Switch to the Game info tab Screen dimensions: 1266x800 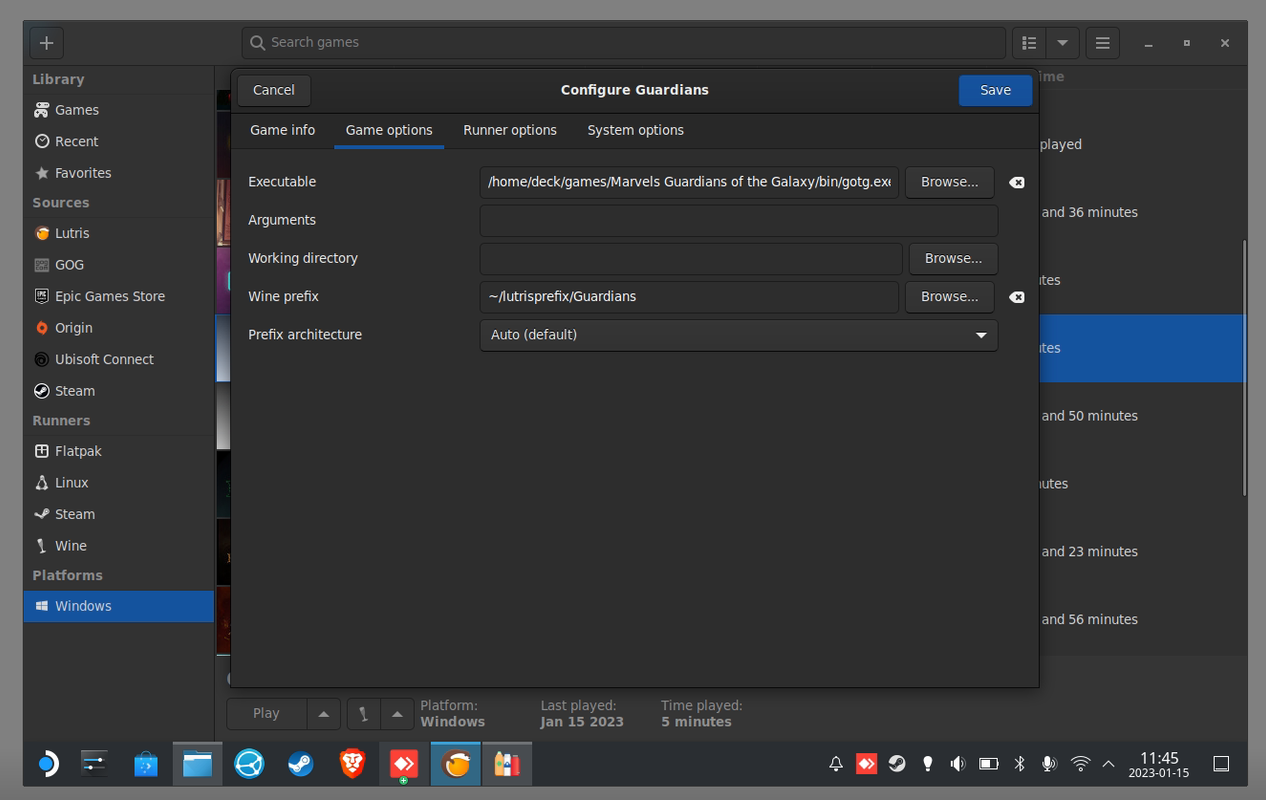pyautogui.click(x=282, y=130)
